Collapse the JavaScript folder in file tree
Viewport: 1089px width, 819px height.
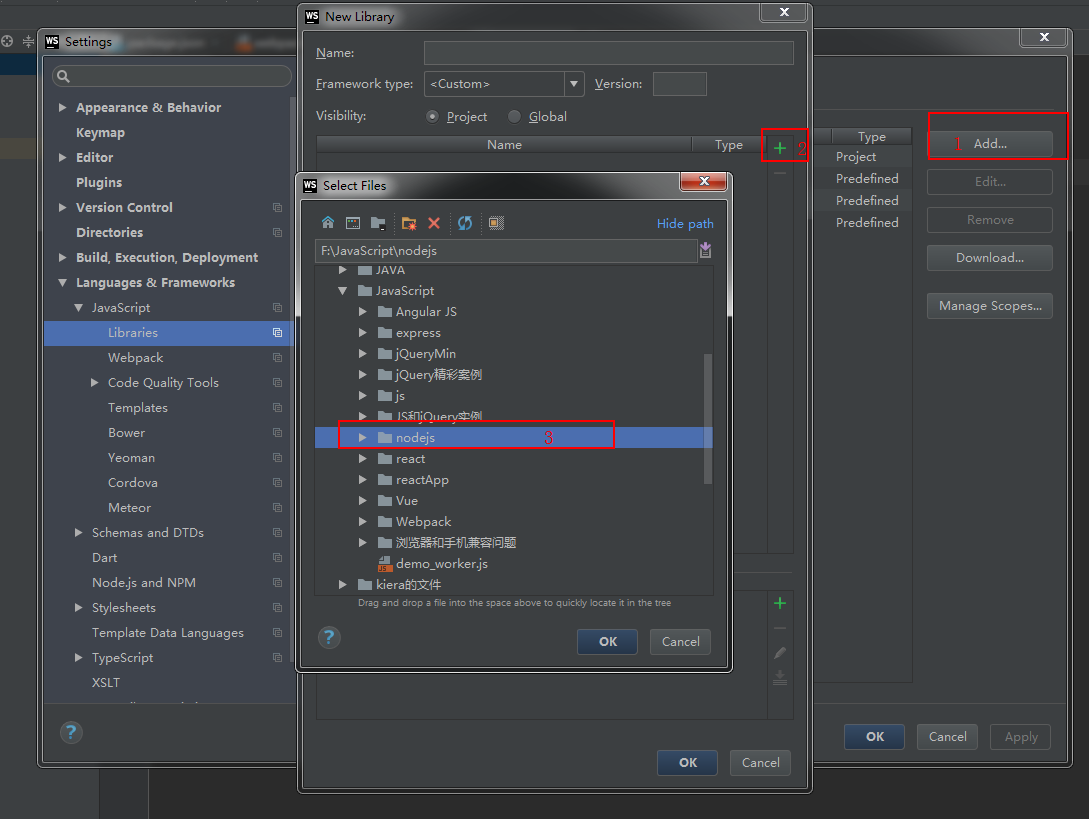pos(342,291)
